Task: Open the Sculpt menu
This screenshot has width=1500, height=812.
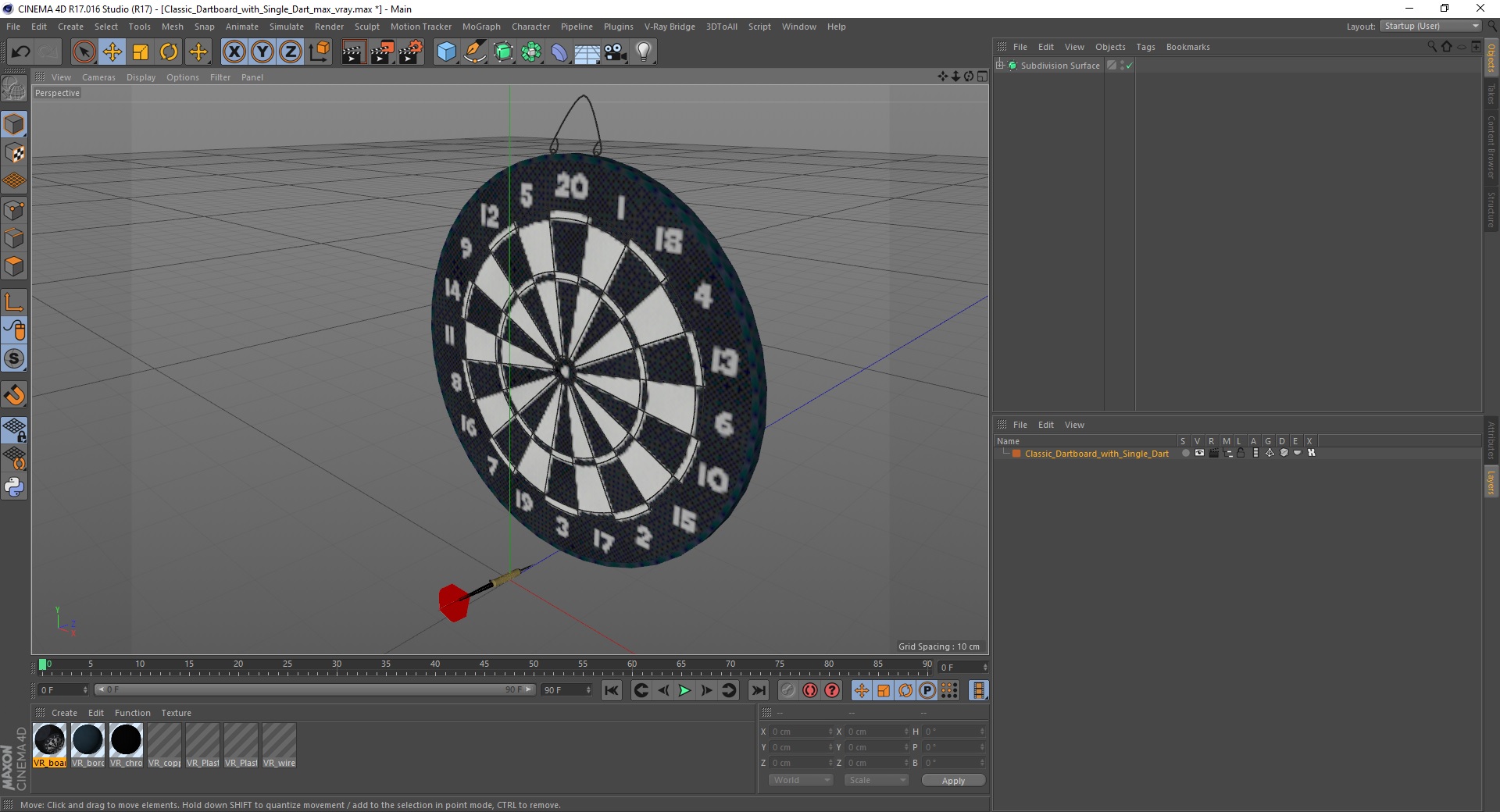Action: click(x=366, y=27)
